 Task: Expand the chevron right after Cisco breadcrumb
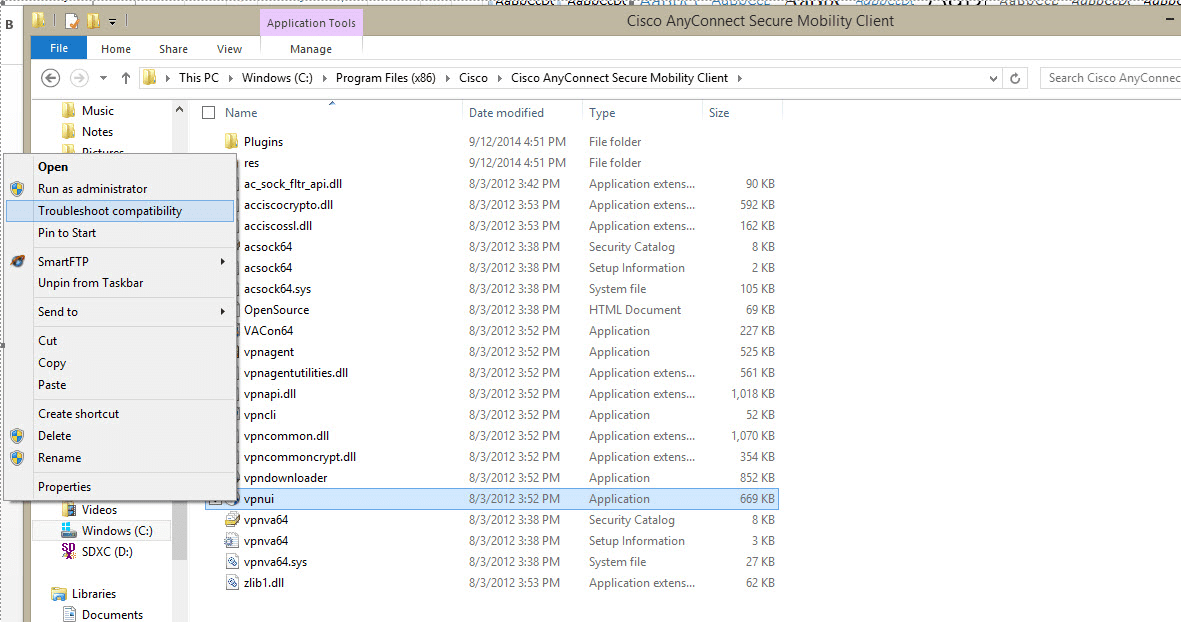click(499, 78)
